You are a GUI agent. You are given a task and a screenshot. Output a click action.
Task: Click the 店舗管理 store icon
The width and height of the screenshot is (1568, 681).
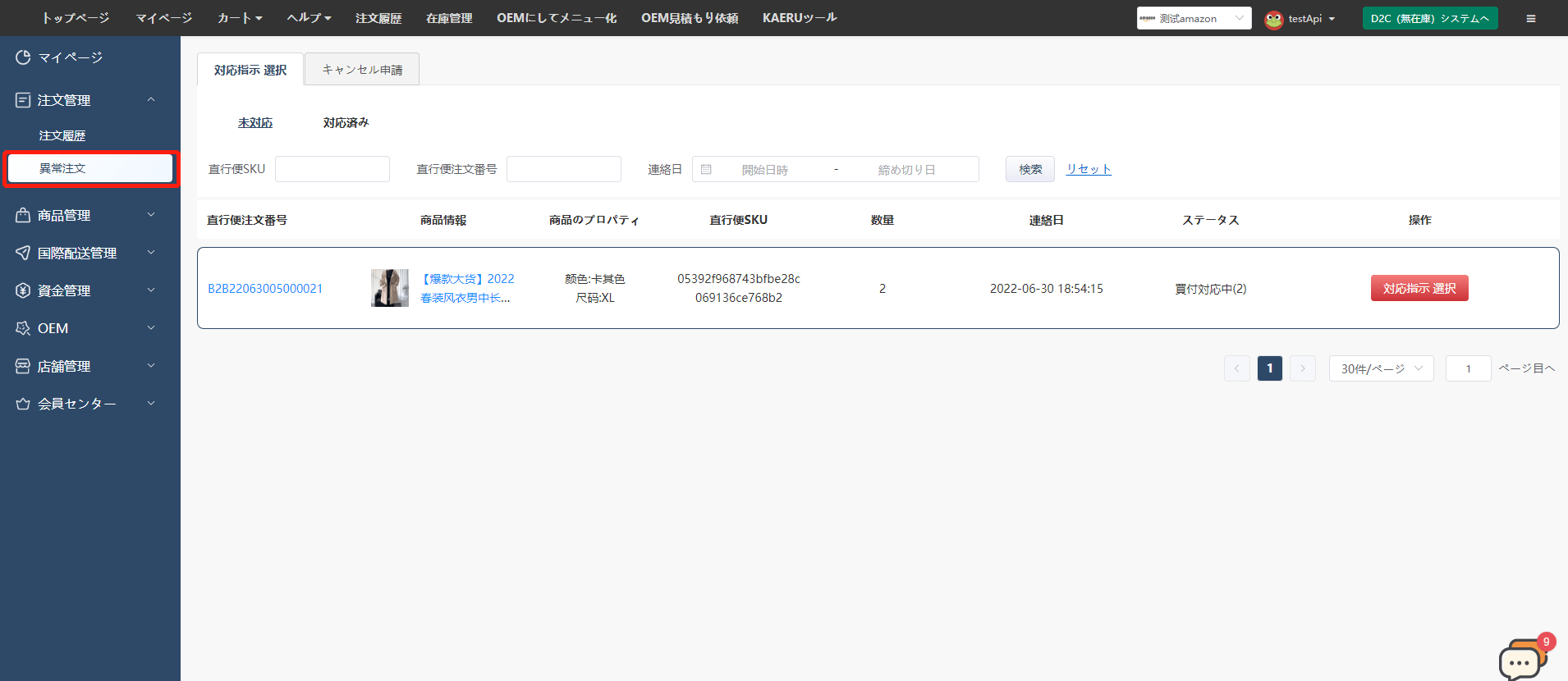23,366
